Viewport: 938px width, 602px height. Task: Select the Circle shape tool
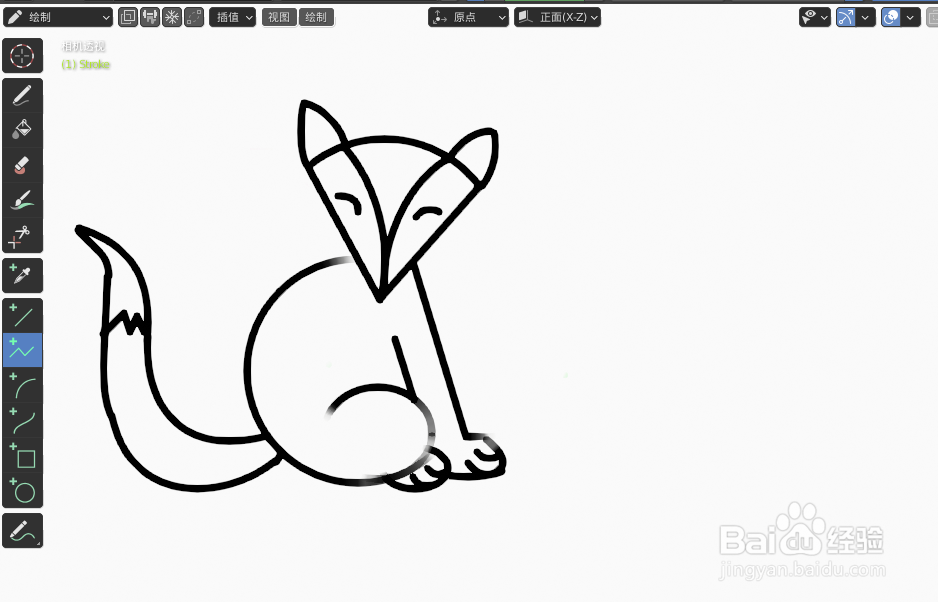[x=22, y=491]
